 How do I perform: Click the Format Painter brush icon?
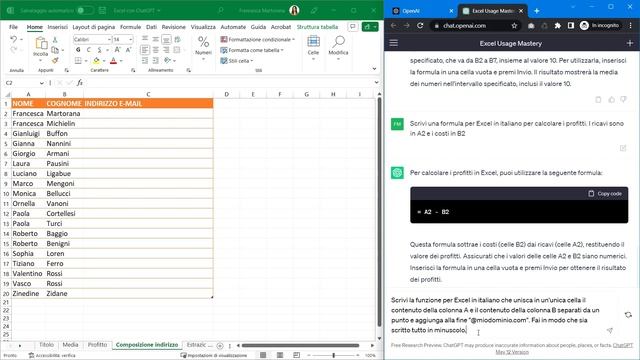(55, 60)
